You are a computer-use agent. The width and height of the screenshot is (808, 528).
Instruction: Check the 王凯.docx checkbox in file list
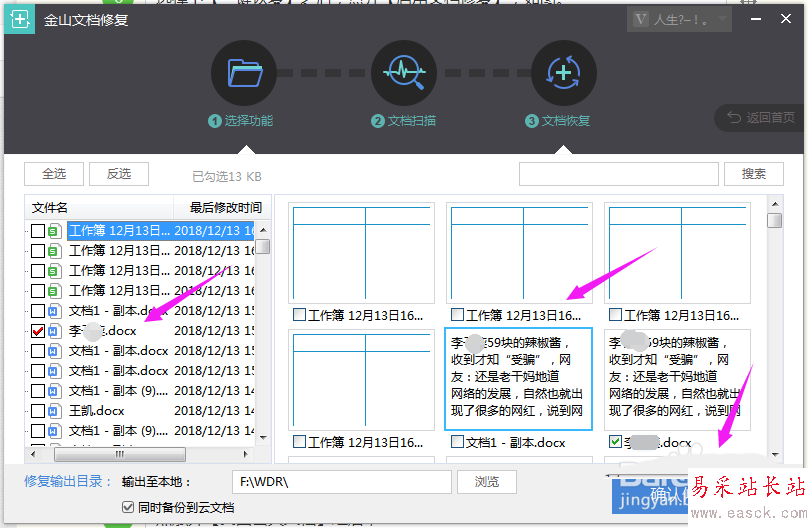[x=38, y=411]
